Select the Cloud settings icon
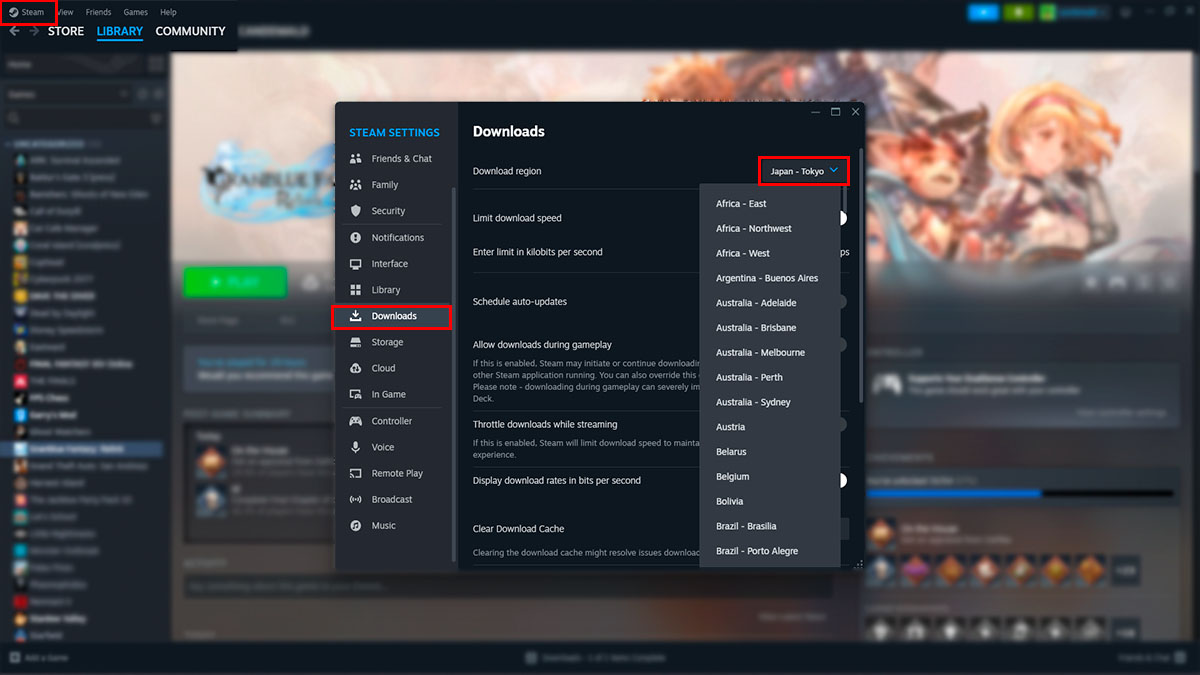Image resolution: width=1200 pixels, height=675 pixels. 355,368
